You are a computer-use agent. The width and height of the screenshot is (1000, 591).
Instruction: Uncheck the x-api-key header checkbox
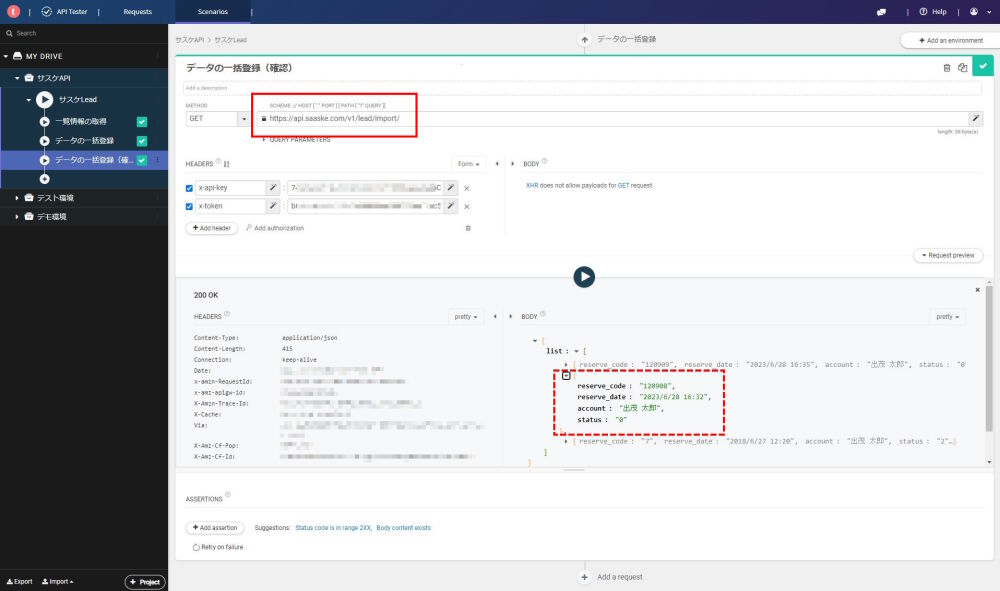190,188
